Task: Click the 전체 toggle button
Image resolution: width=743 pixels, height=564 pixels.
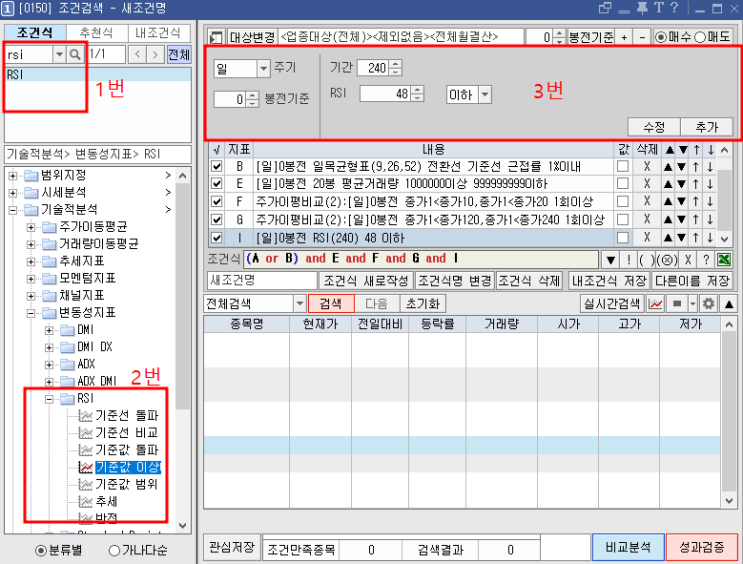Action: pos(179,55)
